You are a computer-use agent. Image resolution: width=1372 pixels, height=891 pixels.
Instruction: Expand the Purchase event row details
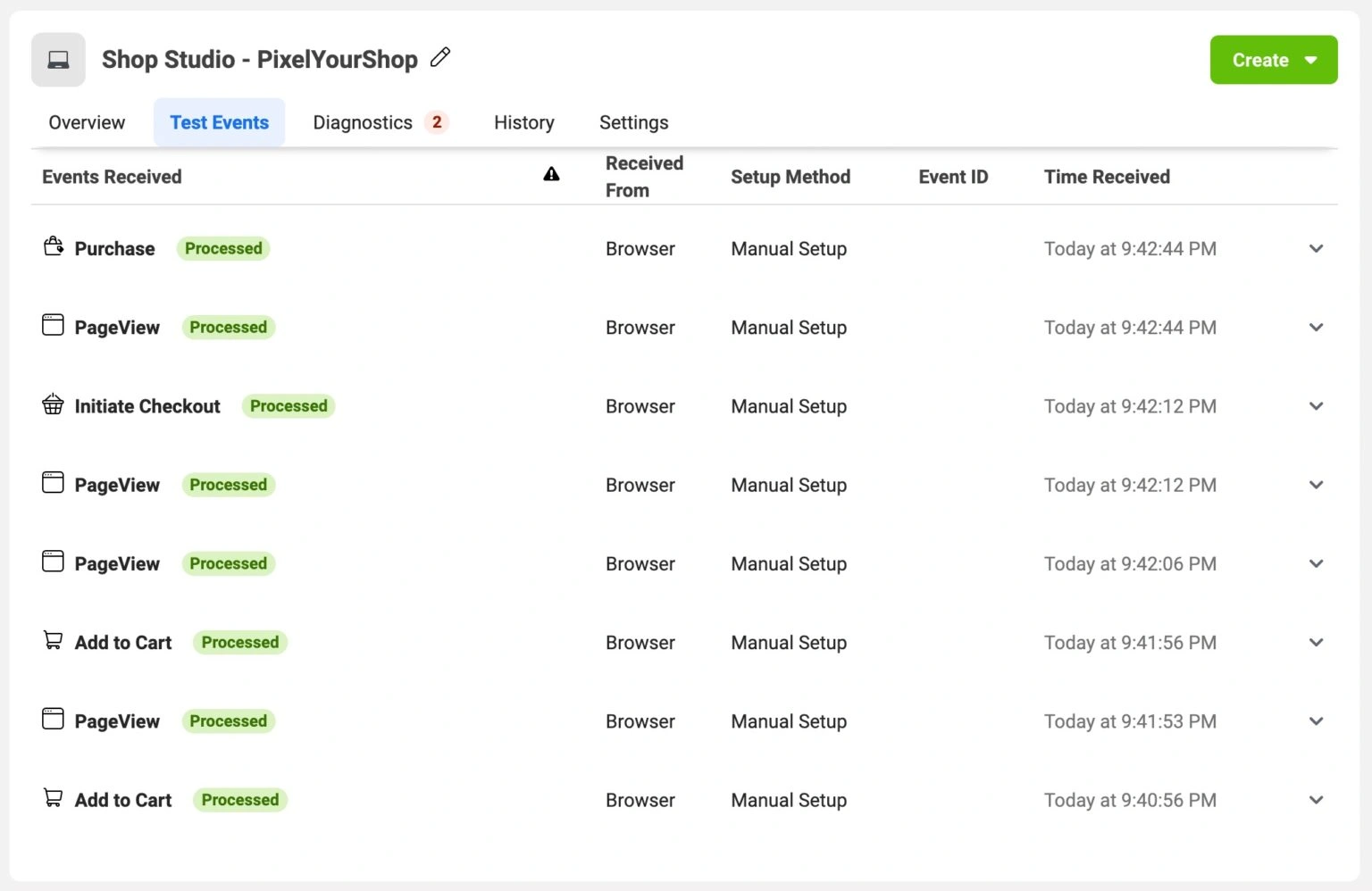1316,249
